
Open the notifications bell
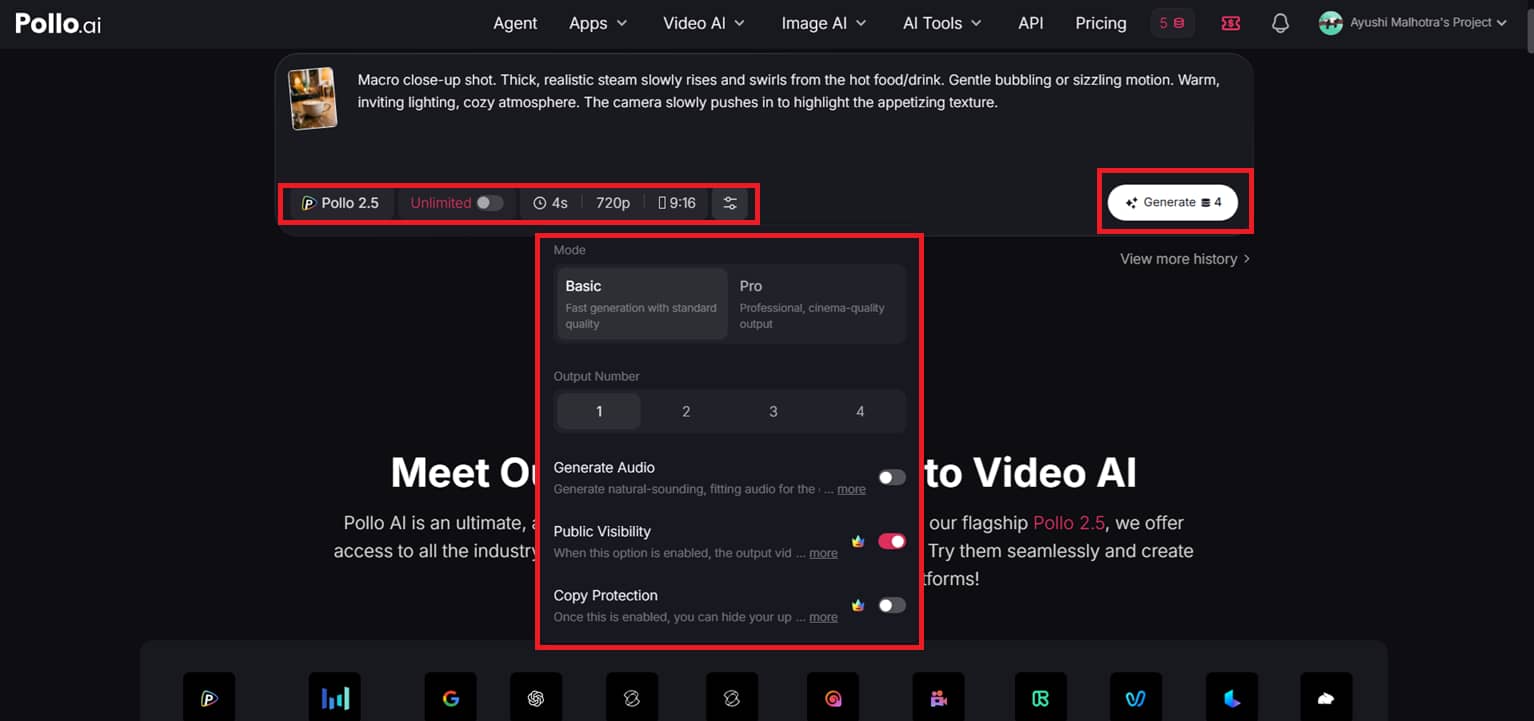pos(1280,23)
